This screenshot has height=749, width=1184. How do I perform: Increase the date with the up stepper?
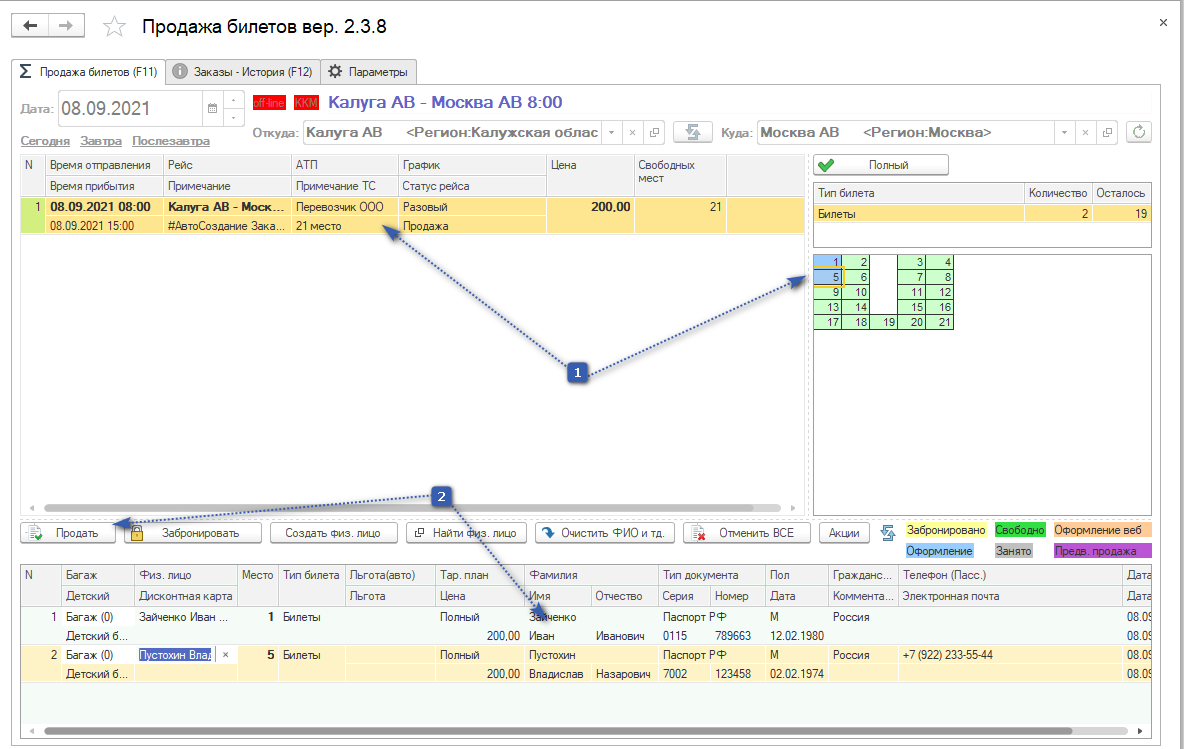point(234,100)
